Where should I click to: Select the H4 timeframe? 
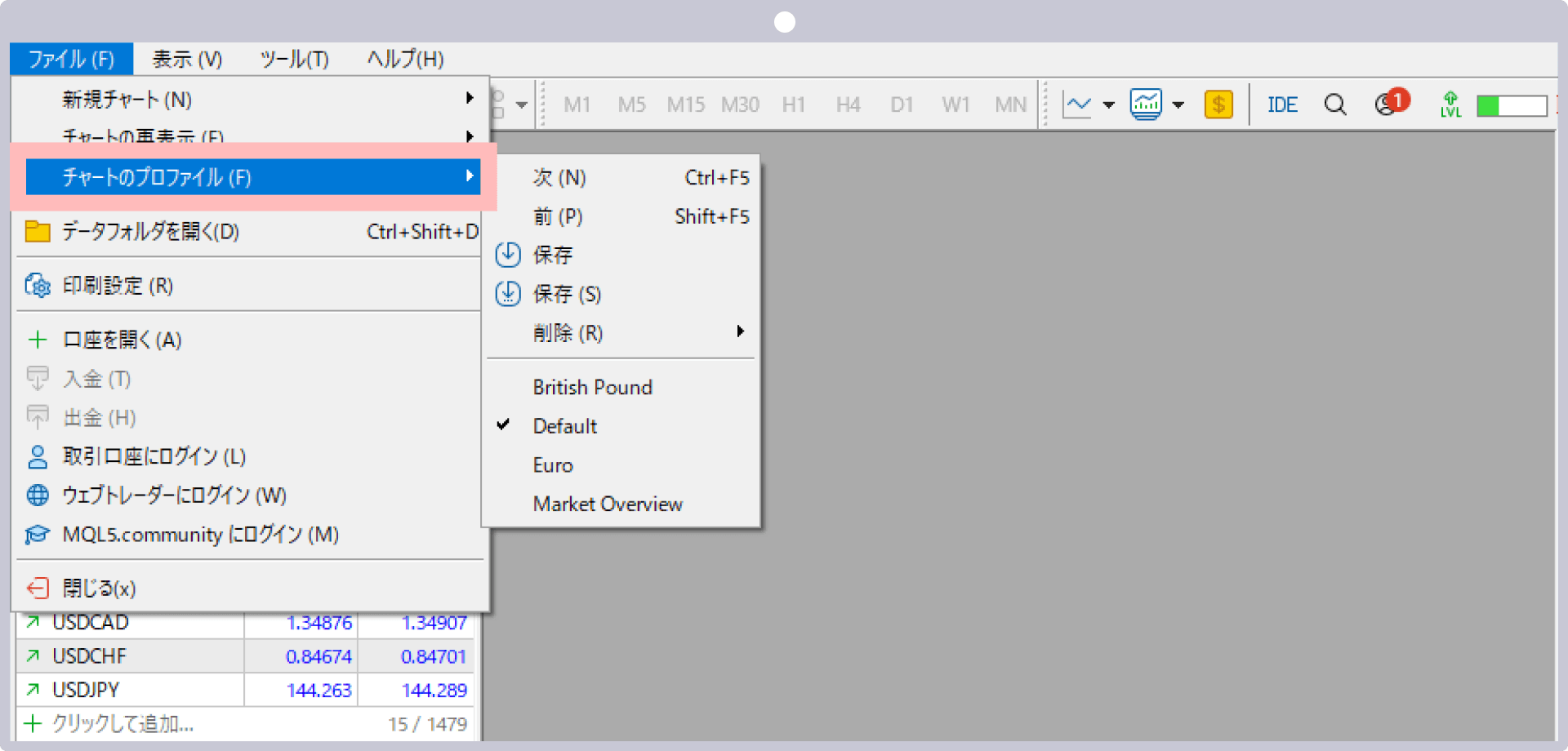(x=848, y=104)
